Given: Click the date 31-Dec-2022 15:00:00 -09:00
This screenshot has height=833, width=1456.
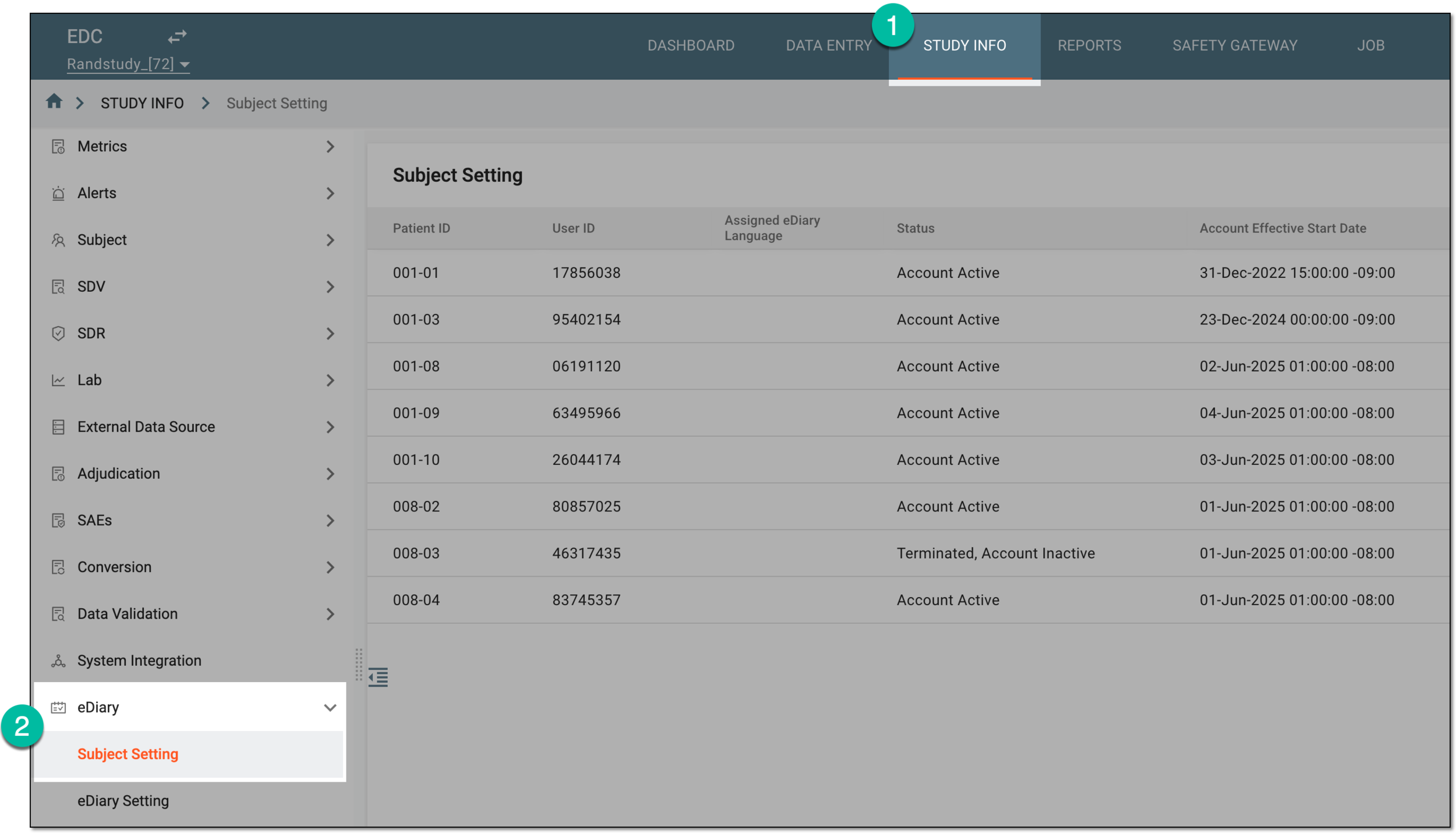Looking at the screenshot, I should [x=1297, y=273].
